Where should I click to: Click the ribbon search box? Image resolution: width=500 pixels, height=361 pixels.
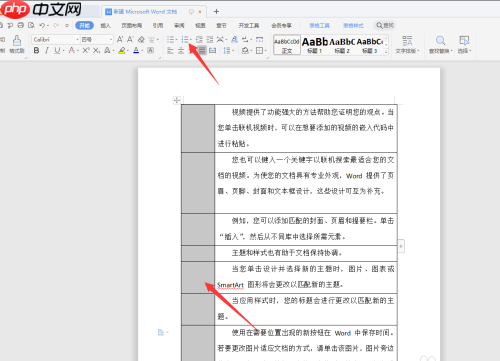[385, 25]
